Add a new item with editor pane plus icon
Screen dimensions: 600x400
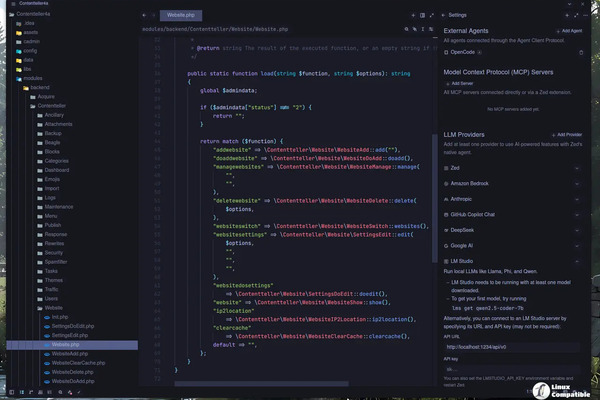pyautogui.click(x=413, y=15)
